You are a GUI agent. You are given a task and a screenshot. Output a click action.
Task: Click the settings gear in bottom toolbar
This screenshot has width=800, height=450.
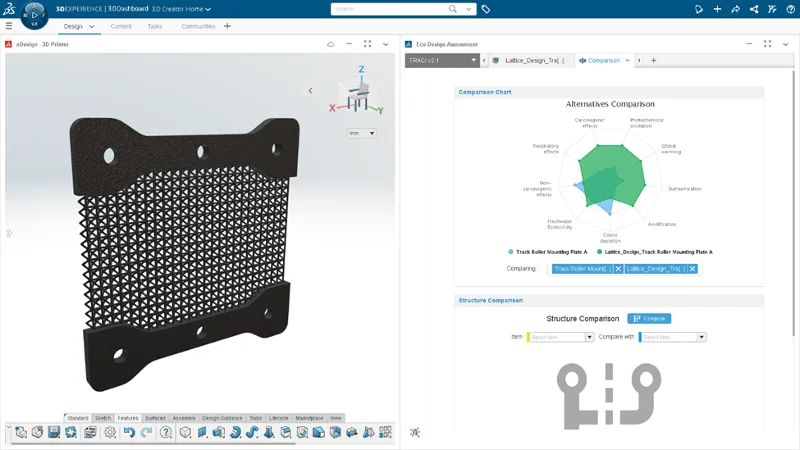click(x=109, y=432)
